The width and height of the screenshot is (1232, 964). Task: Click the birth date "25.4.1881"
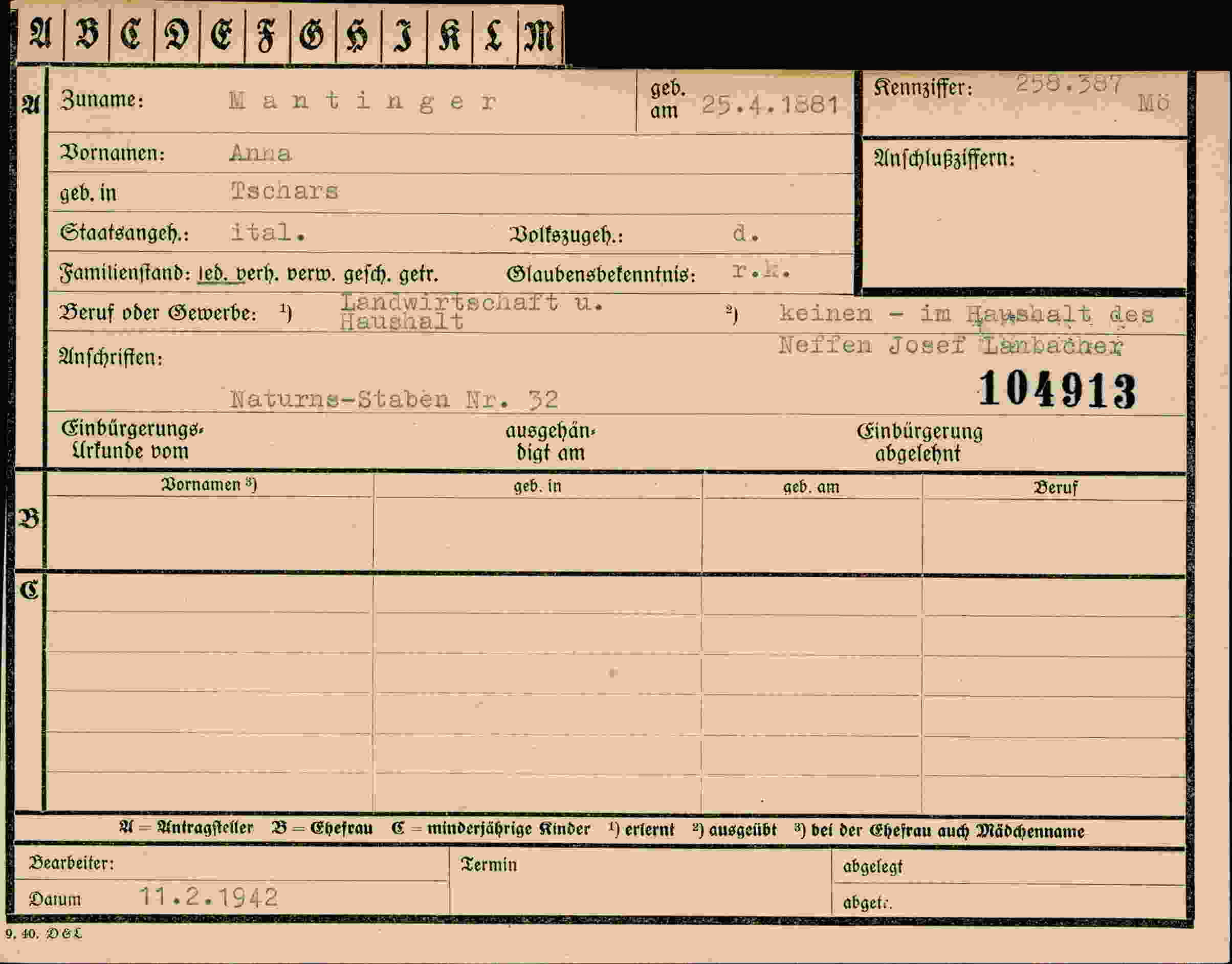[770, 105]
